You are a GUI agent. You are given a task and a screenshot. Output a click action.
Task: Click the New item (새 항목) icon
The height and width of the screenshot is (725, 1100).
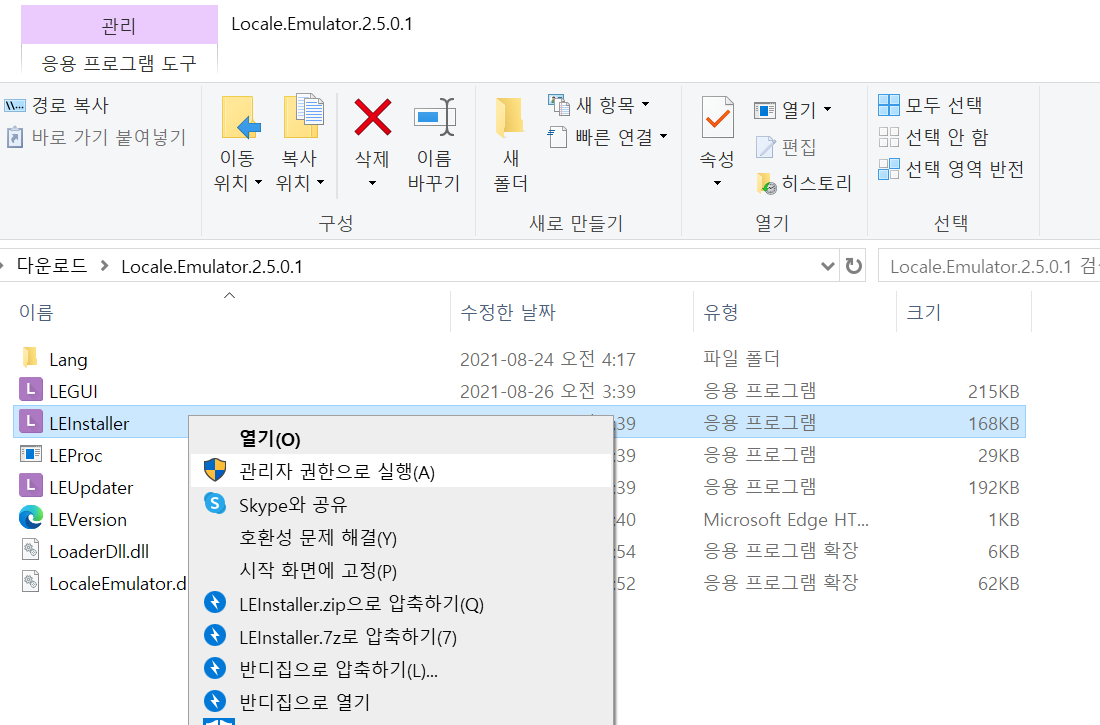pos(558,105)
